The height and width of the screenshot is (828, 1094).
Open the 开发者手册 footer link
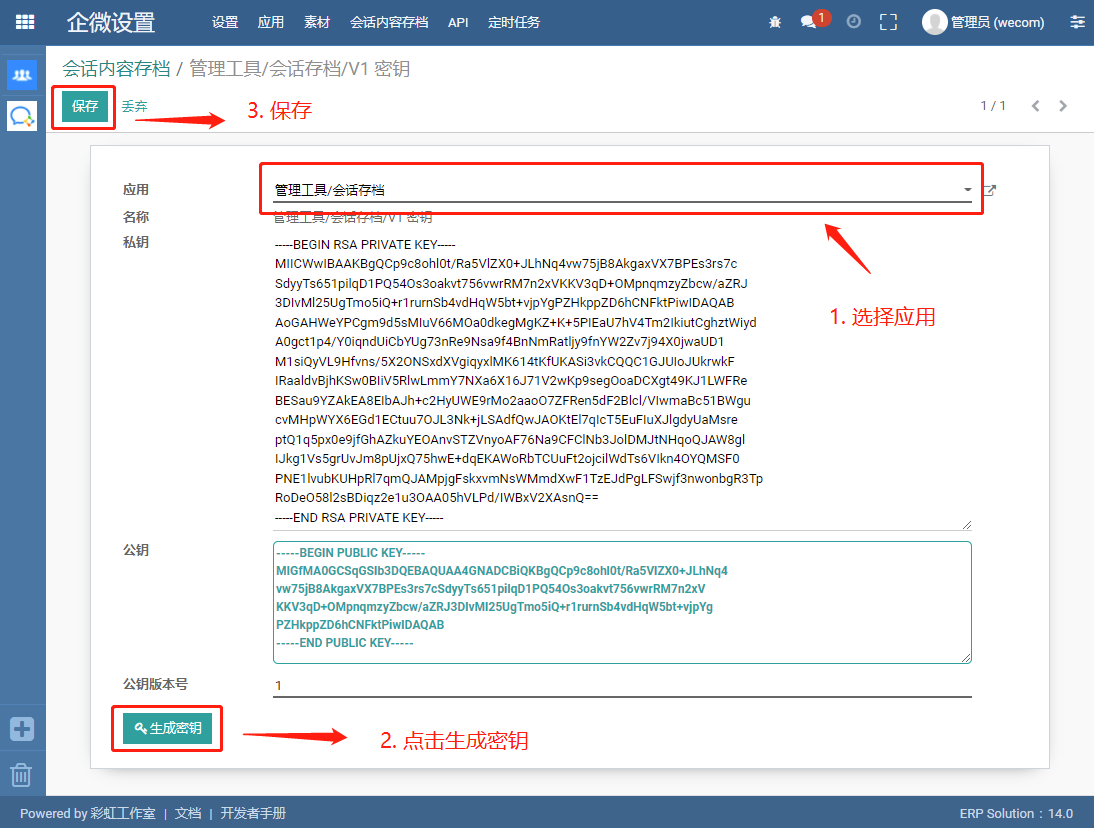(253, 813)
